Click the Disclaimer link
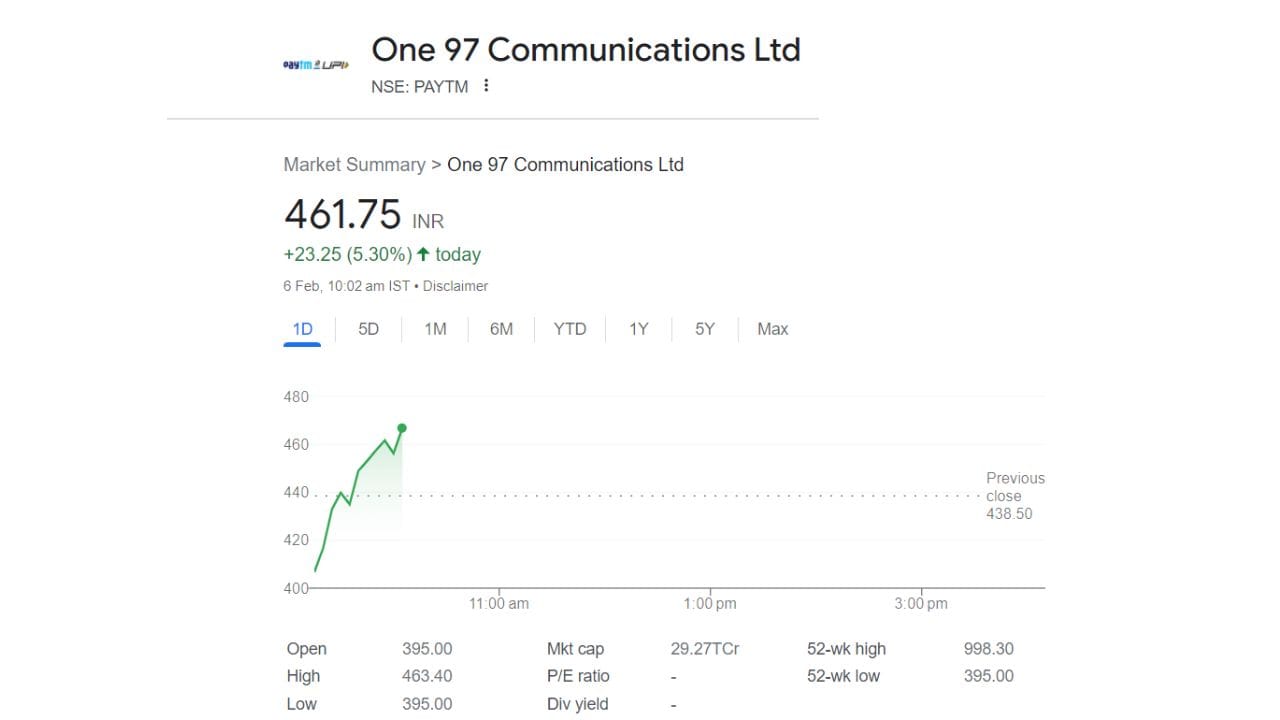 pyautogui.click(x=456, y=286)
